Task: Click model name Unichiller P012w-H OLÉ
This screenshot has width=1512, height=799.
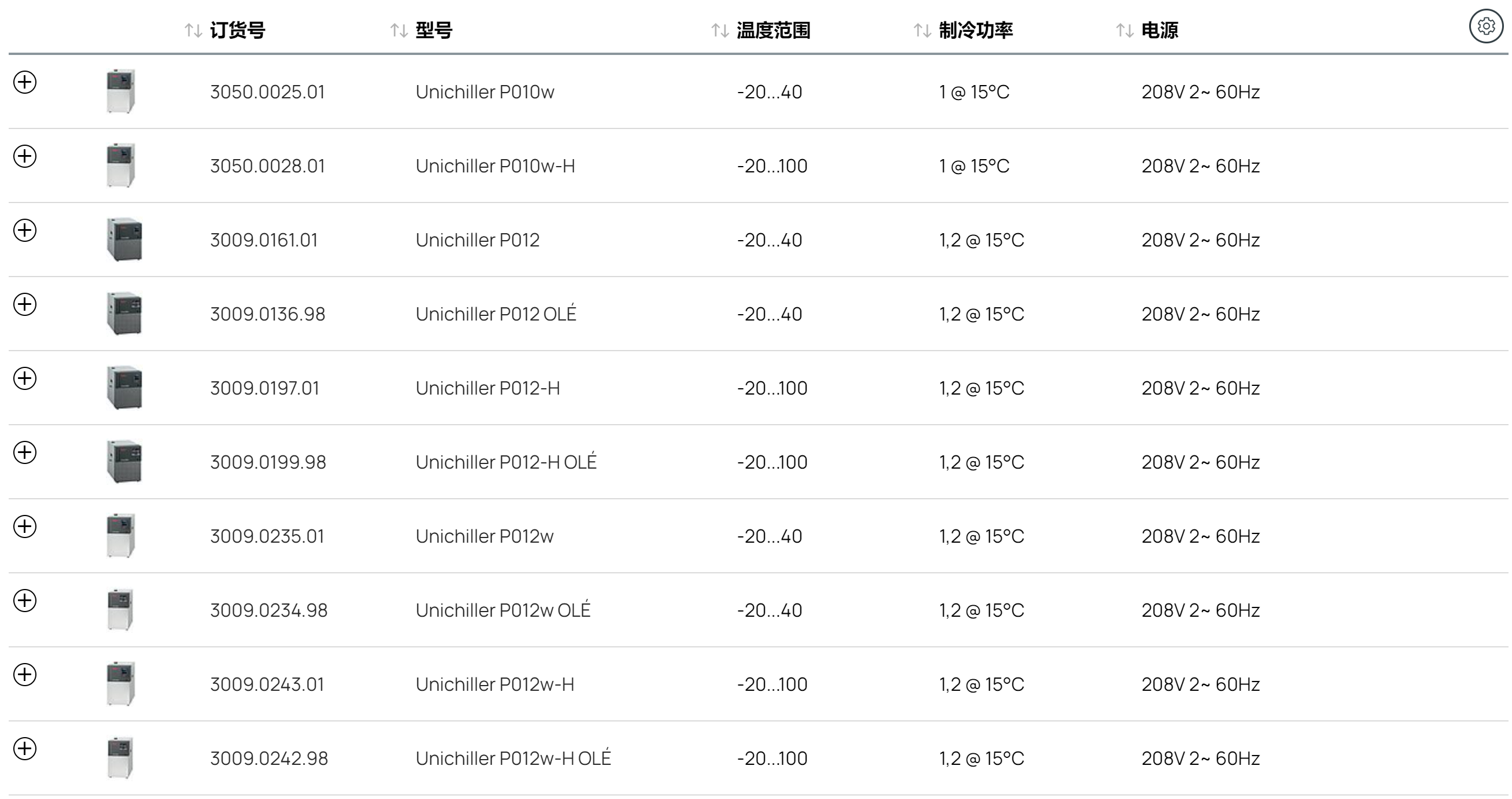Action: [514, 758]
